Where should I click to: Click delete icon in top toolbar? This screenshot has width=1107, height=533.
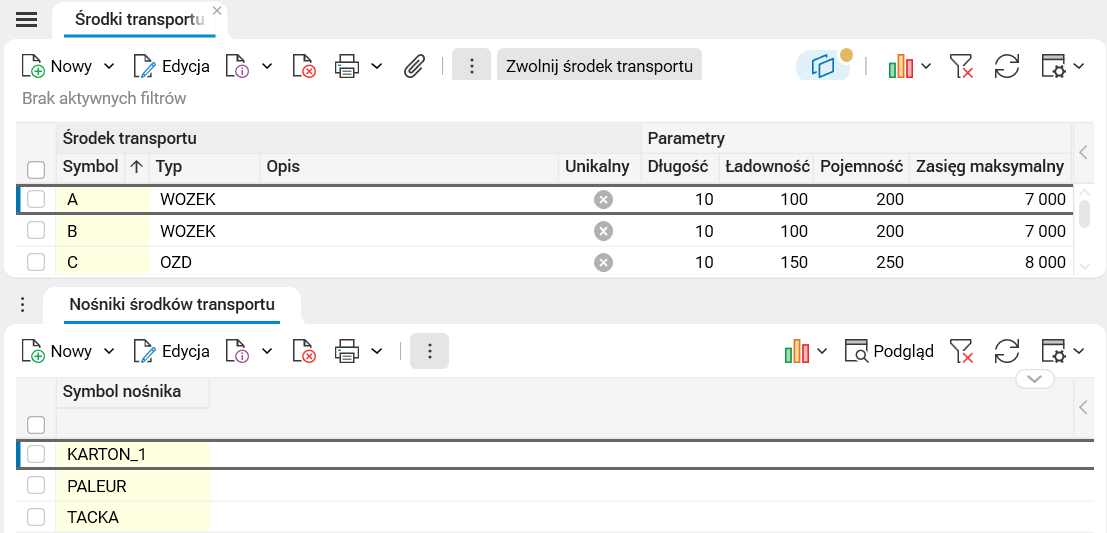coord(304,66)
